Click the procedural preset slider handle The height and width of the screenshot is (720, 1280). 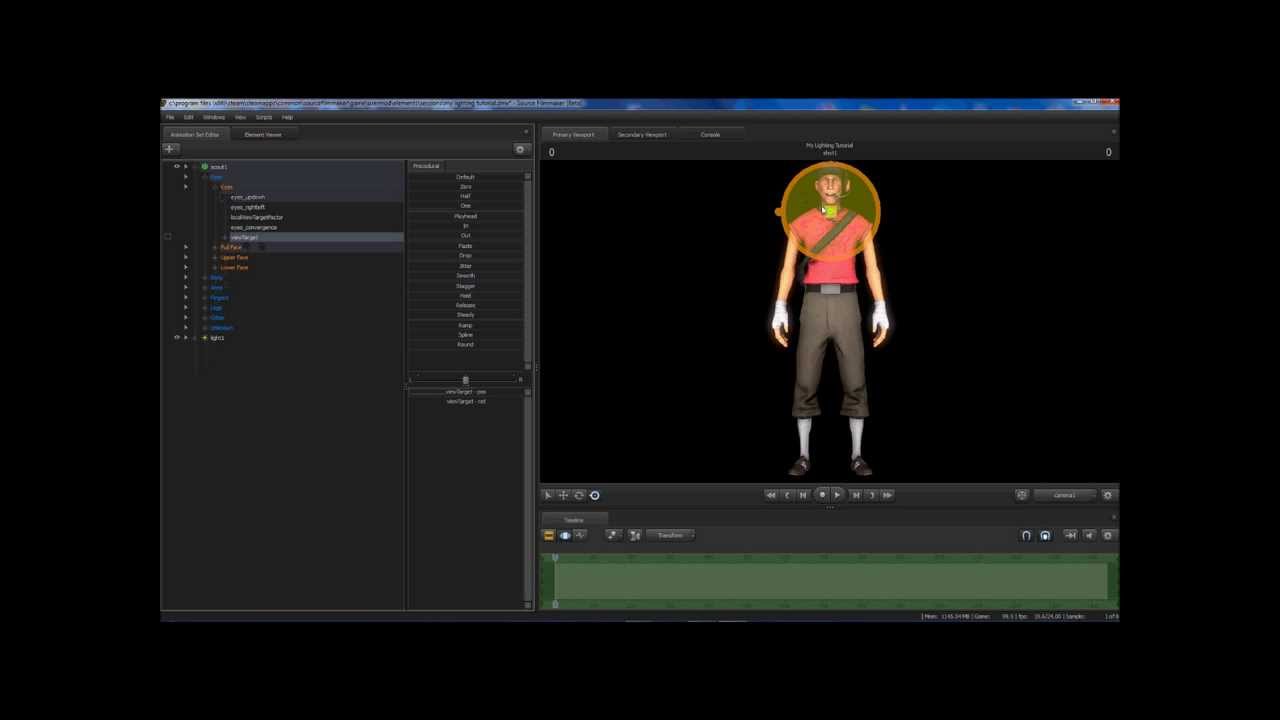[465, 380]
